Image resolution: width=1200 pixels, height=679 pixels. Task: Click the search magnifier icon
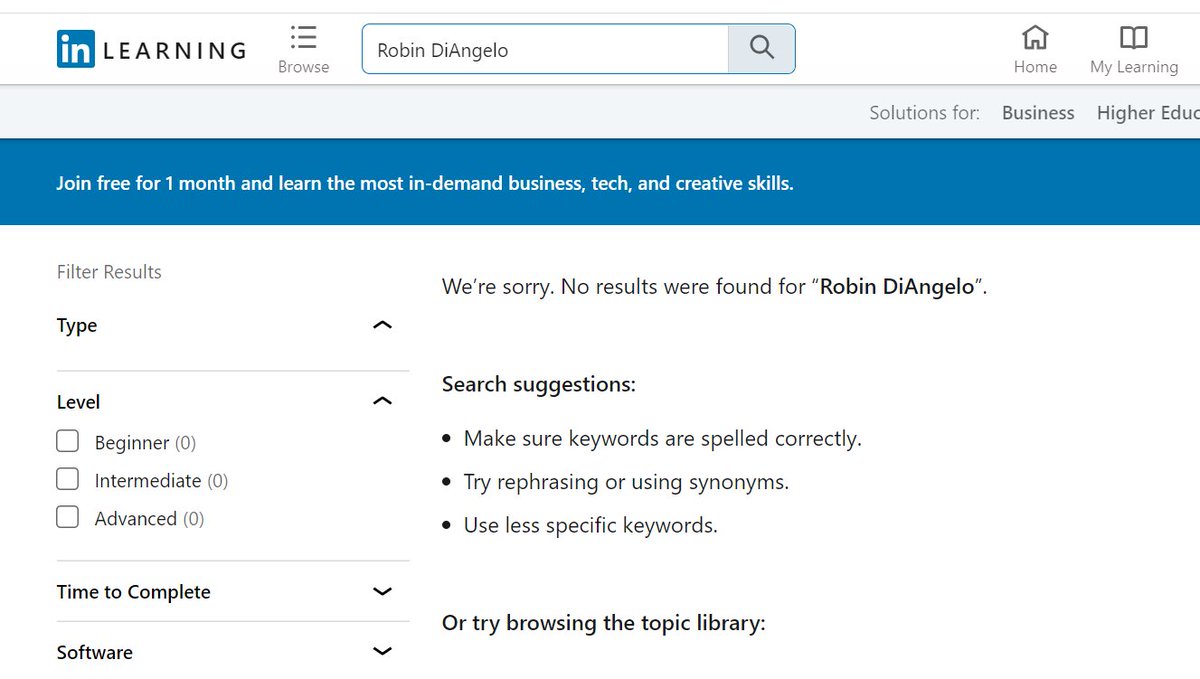[762, 47]
